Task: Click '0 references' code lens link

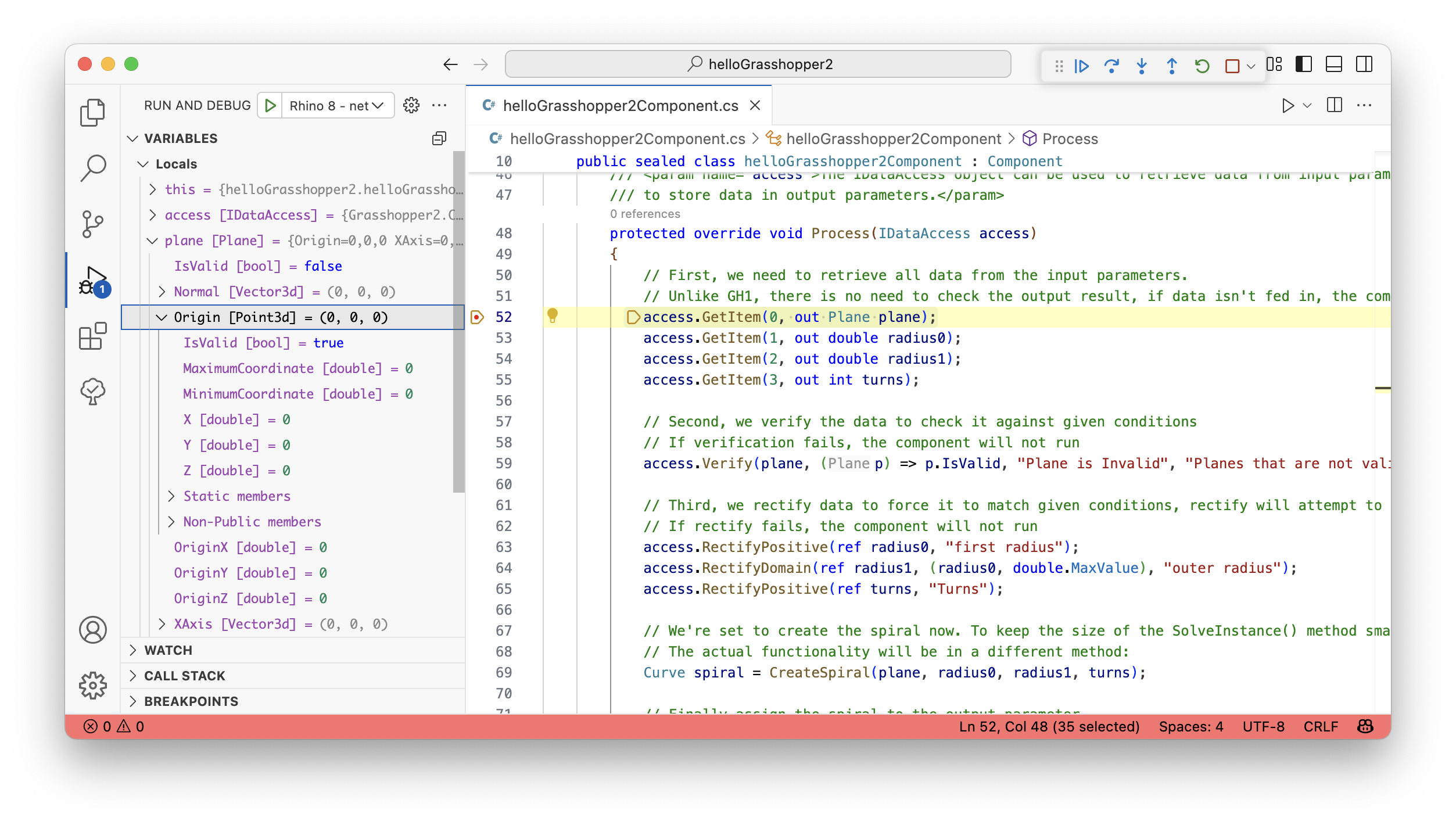Action: [645, 214]
